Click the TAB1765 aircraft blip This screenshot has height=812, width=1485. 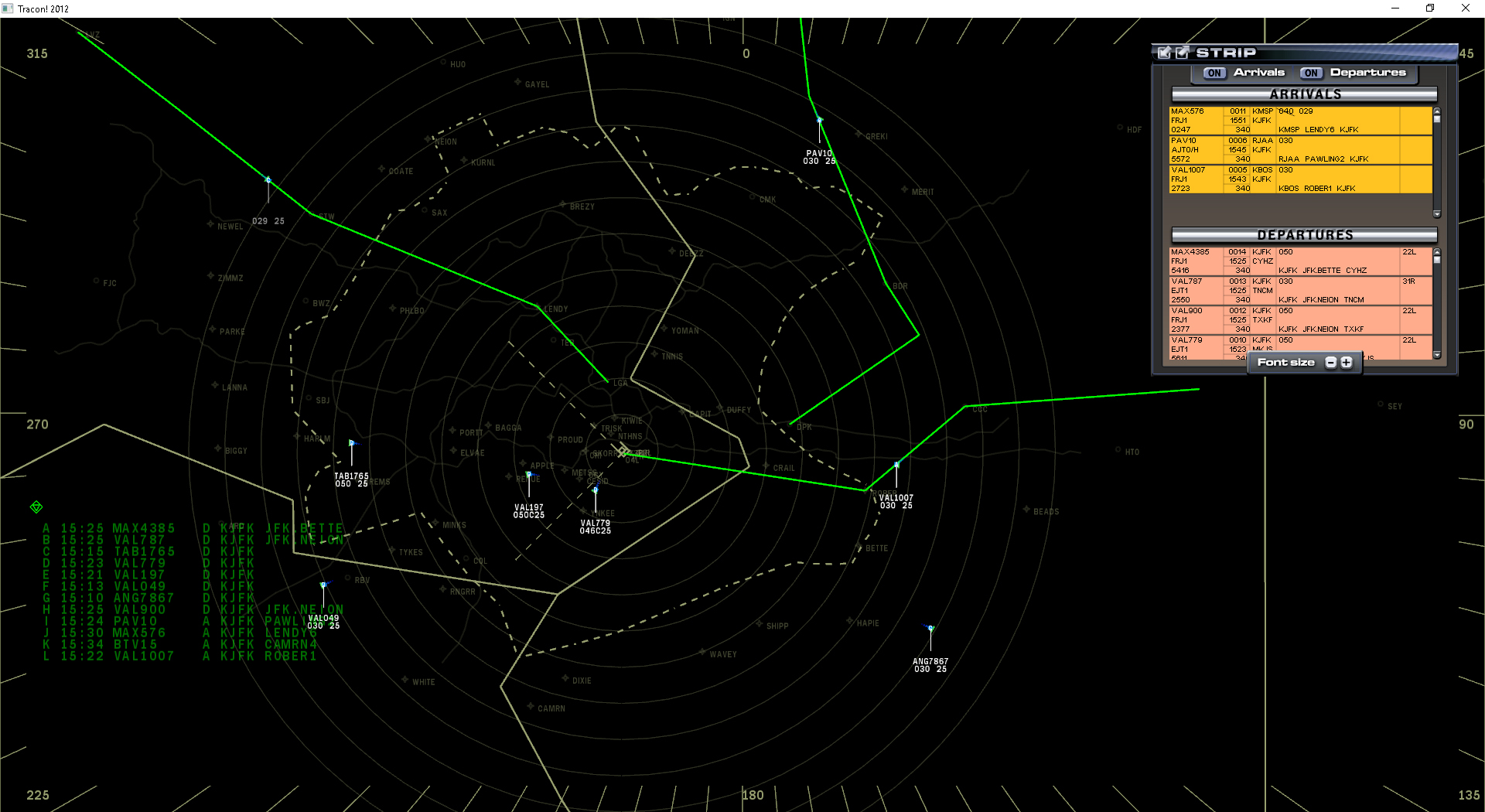point(353,442)
